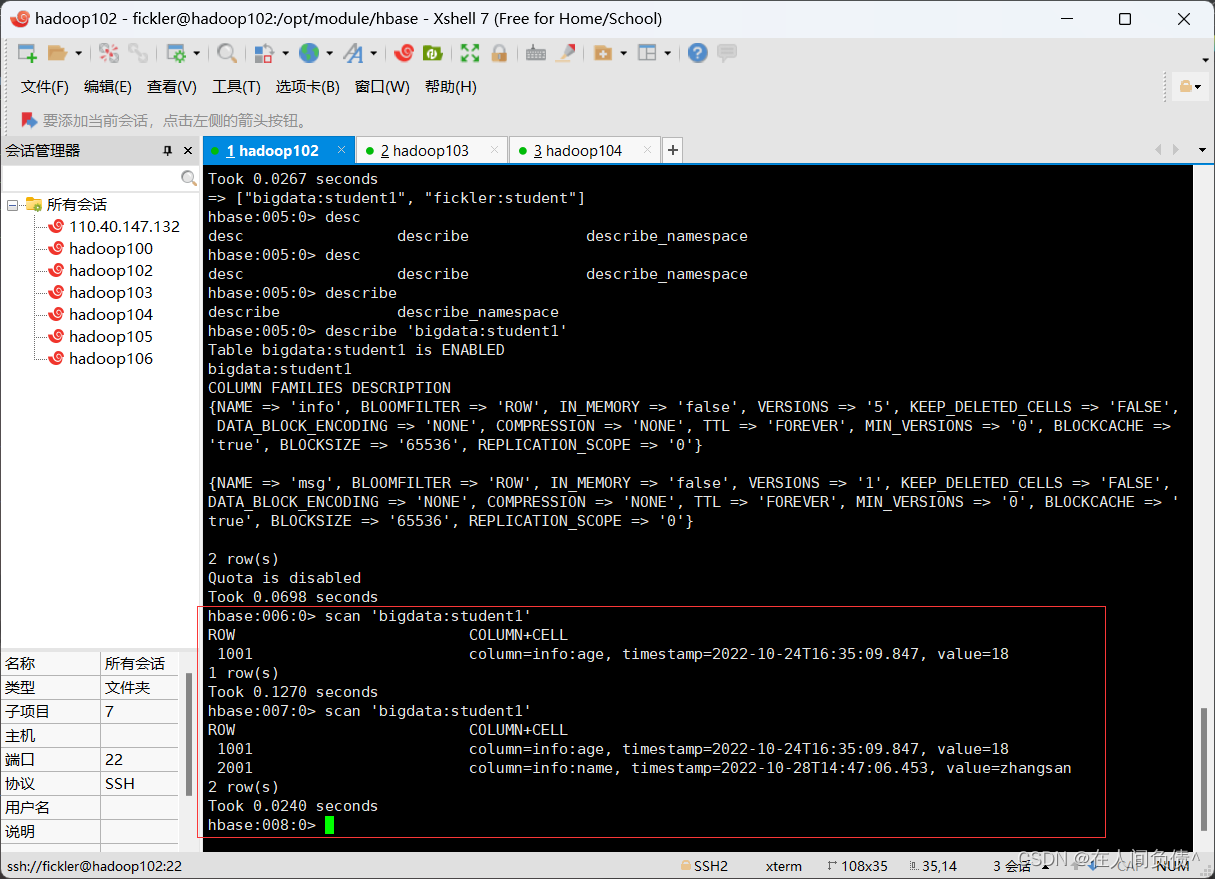The image size is (1215, 879).
Task: Click the Reconnect chain-link icon
Action: pos(138,53)
